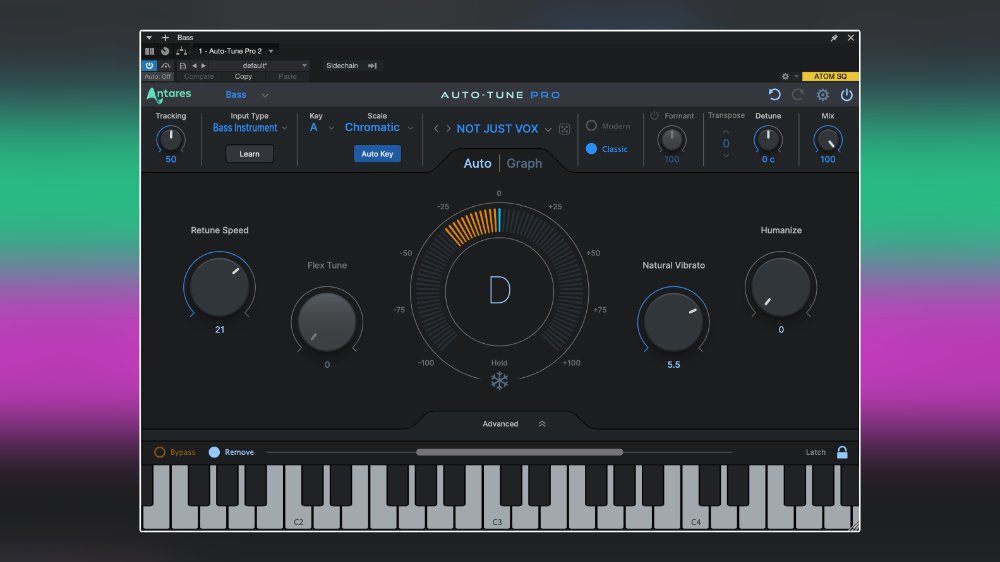1000x562 pixels.
Task: Click the random preset dice icon
Action: pos(564,129)
